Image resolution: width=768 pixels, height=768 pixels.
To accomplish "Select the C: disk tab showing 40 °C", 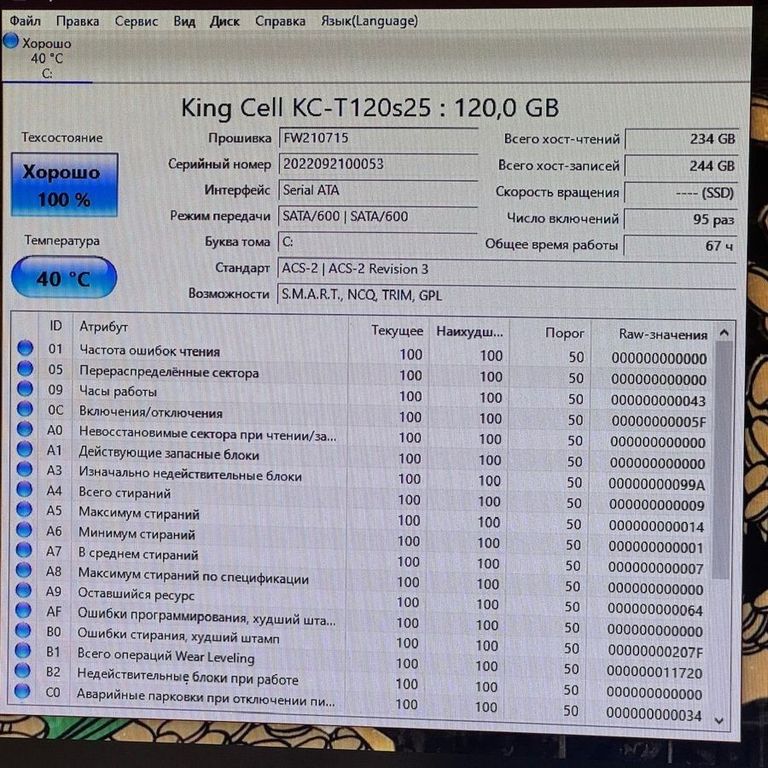I will (x=47, y=58).
